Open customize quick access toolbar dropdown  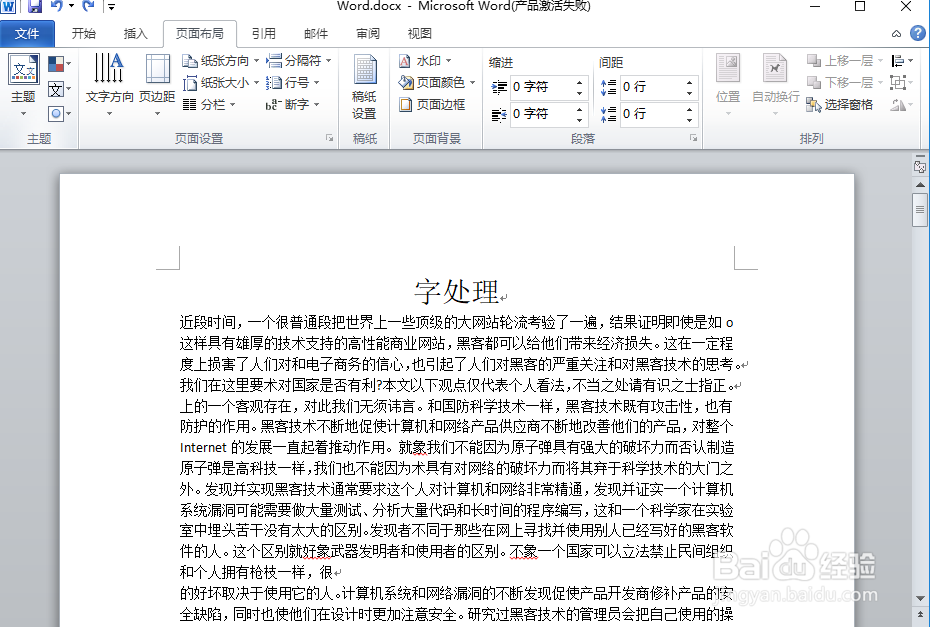(x=111, y=7)
